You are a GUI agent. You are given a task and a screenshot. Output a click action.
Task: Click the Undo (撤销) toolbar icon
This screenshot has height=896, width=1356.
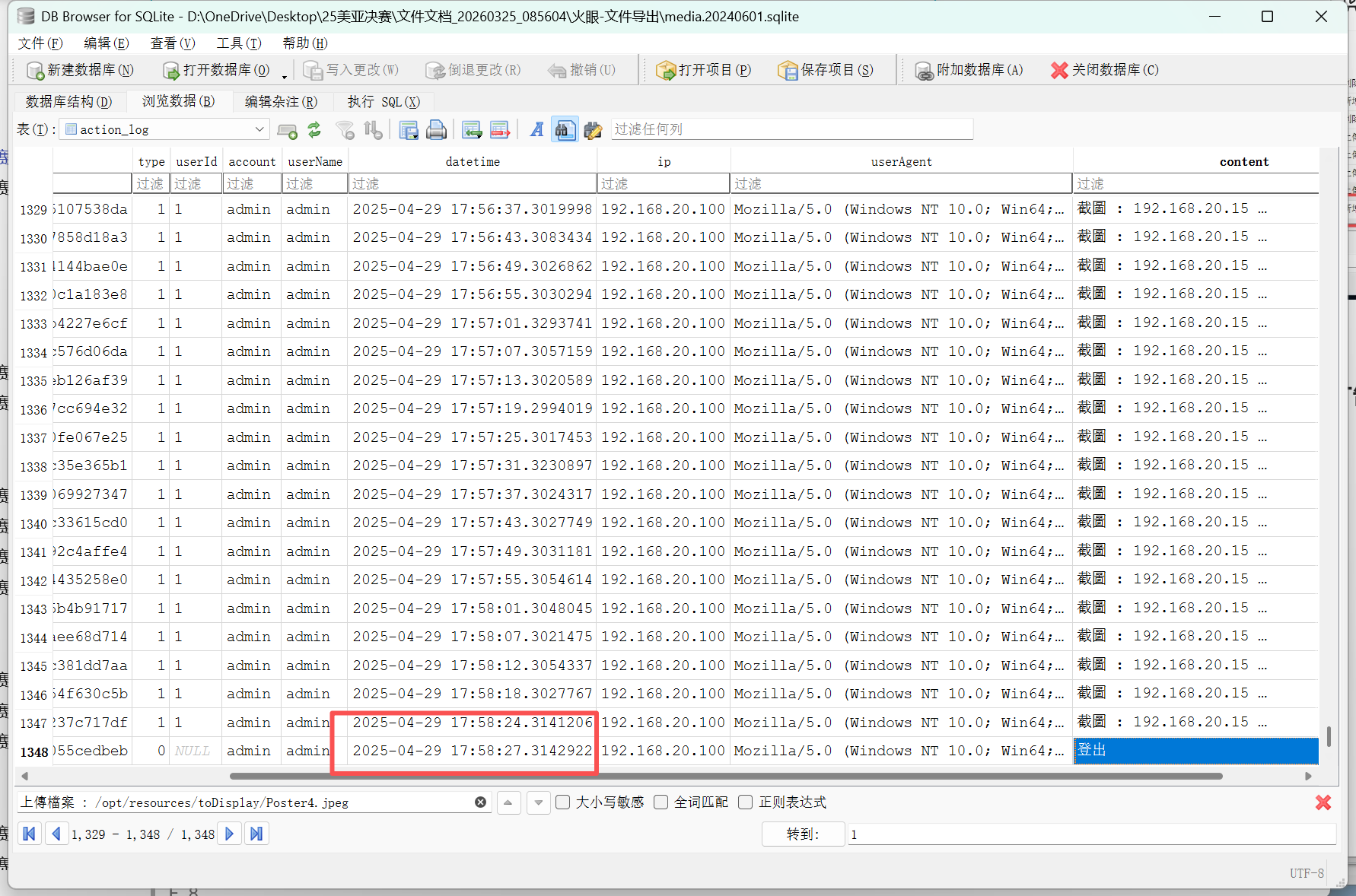pos(557,71)
